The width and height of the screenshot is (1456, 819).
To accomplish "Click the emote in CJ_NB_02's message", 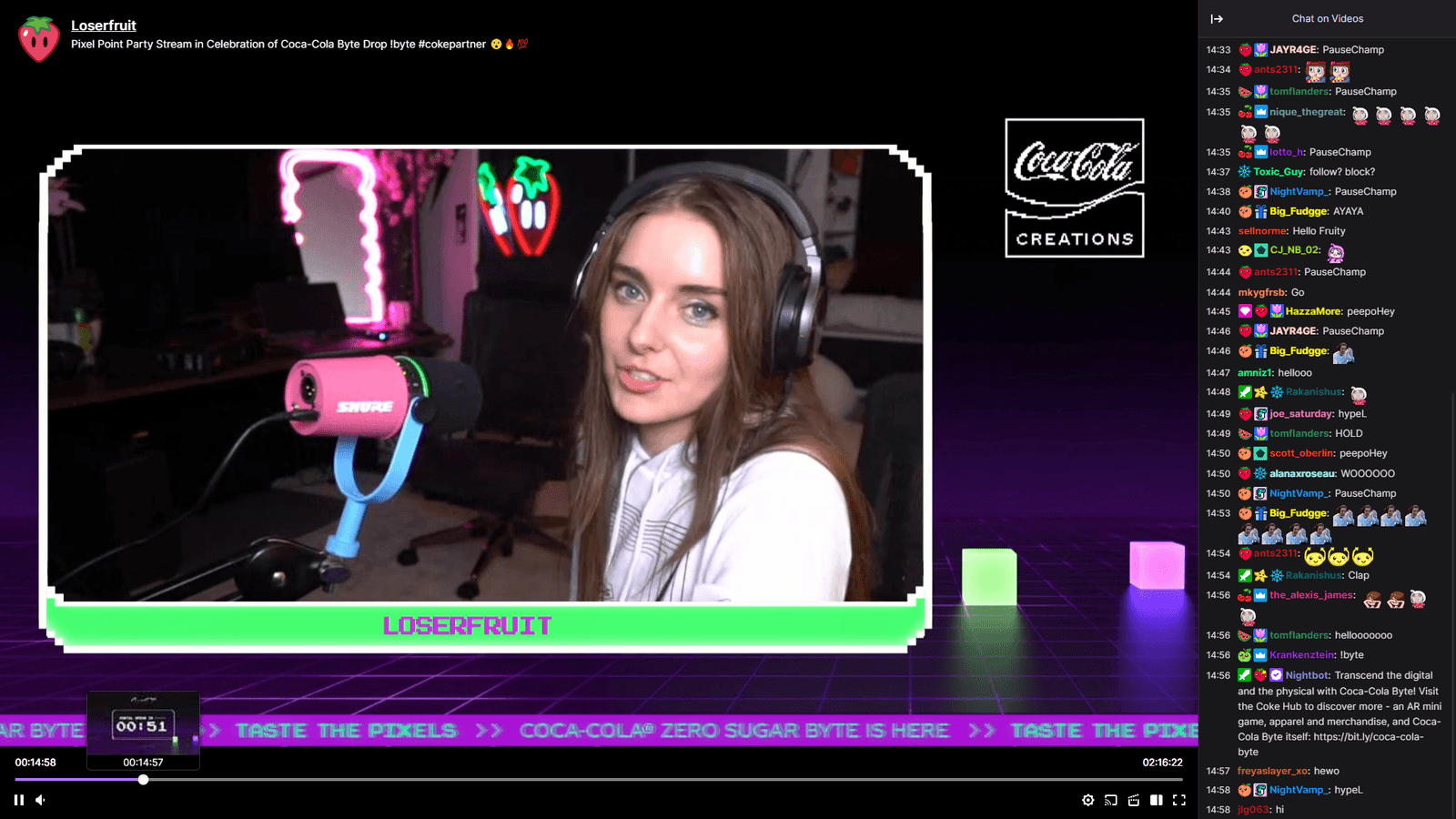I will pyautogui.click(x=1335, y=252).
